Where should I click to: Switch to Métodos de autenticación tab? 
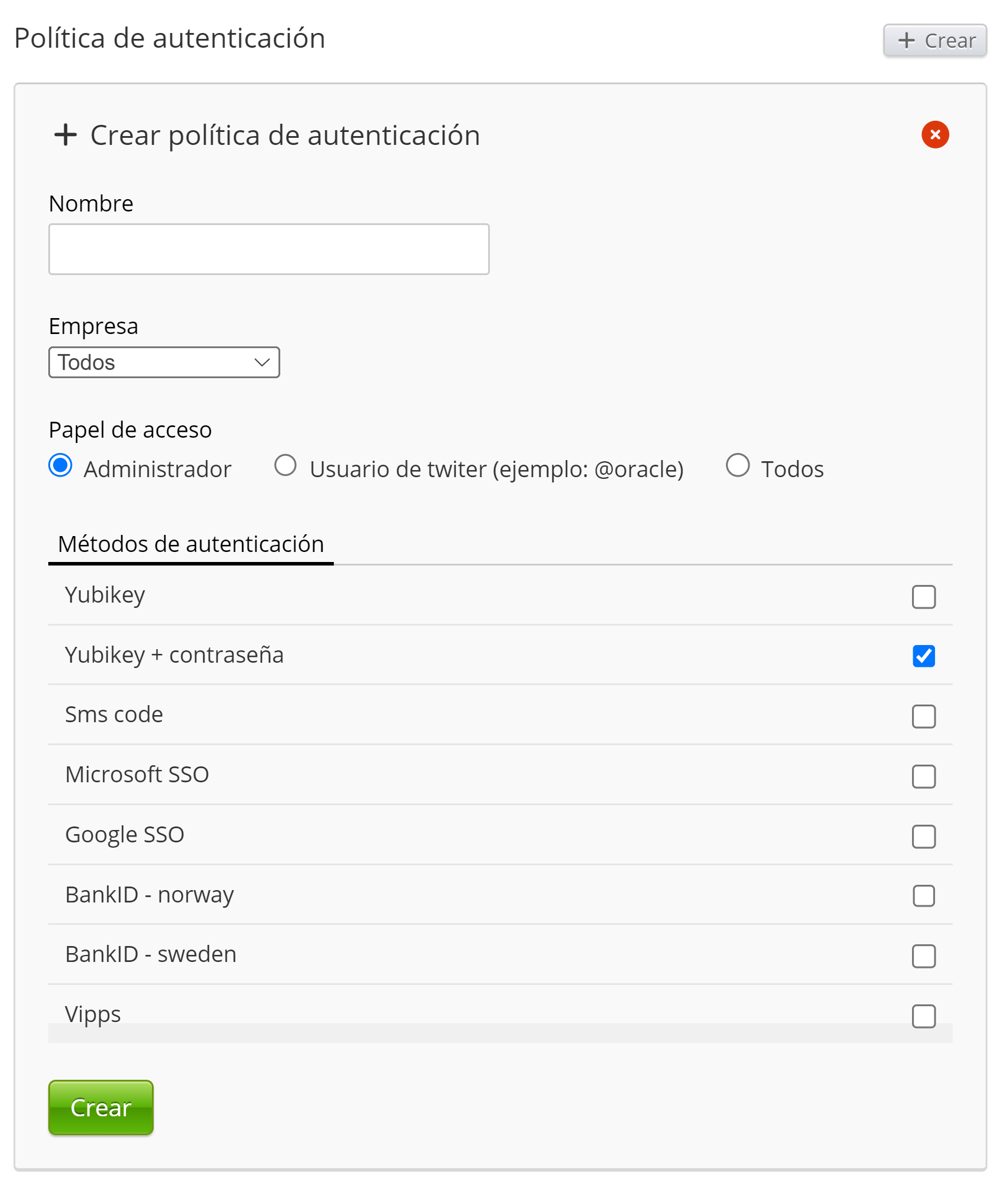point(191,544)
